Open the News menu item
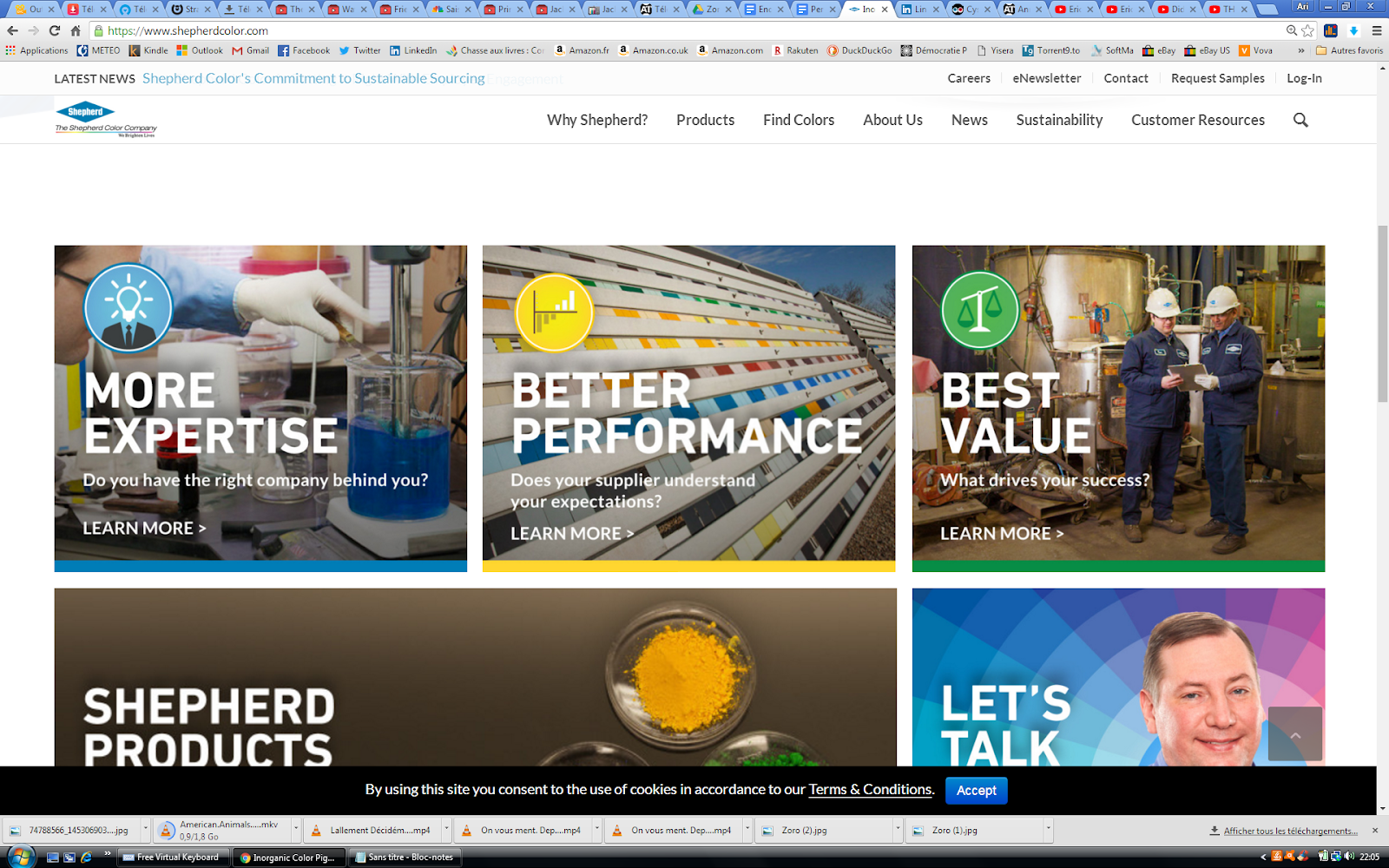The image size is (1389, 868). [970, 120]
